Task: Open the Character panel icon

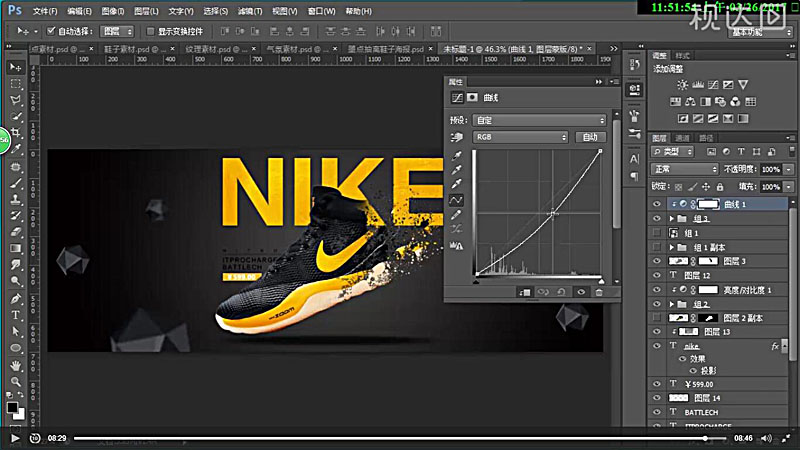Action: point(635,159)
